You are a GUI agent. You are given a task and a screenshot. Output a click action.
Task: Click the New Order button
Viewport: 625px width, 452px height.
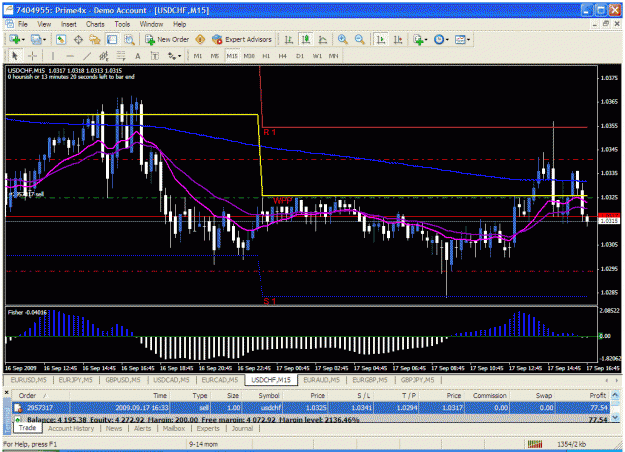point(167,39)
